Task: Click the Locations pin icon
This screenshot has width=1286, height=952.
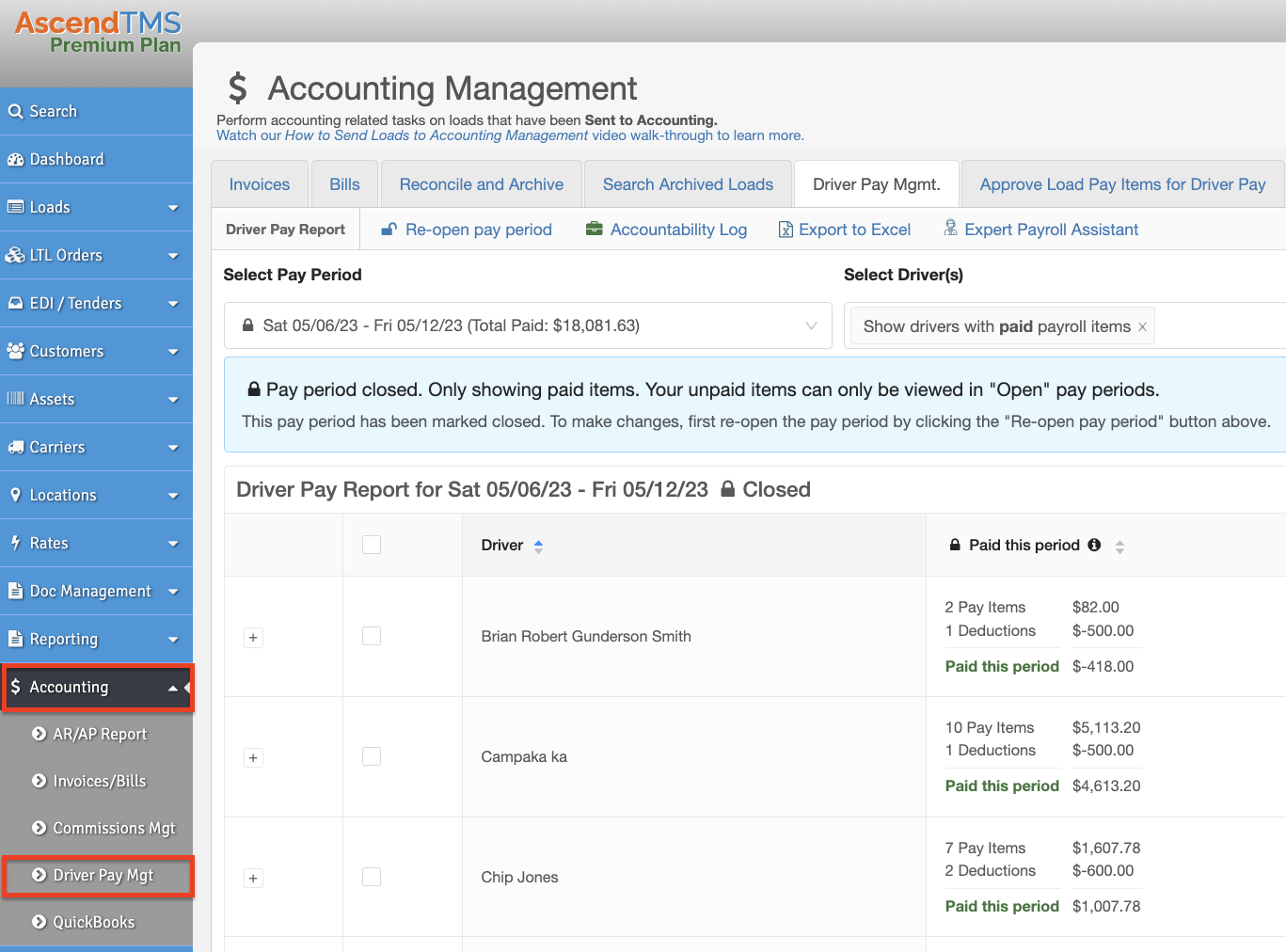Action: [15, 495]
